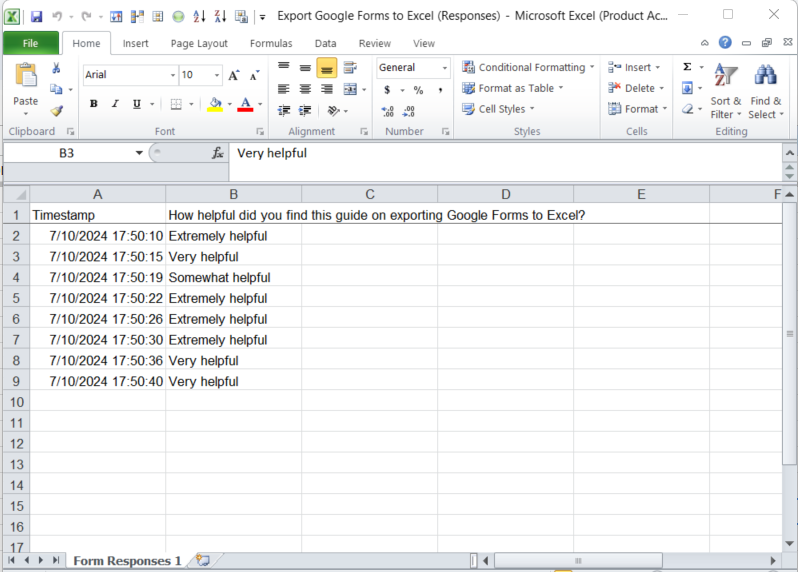Click the Save icon in quick access toolbar
The height and width of the screenshot is (572, 798).
point(36,17)
